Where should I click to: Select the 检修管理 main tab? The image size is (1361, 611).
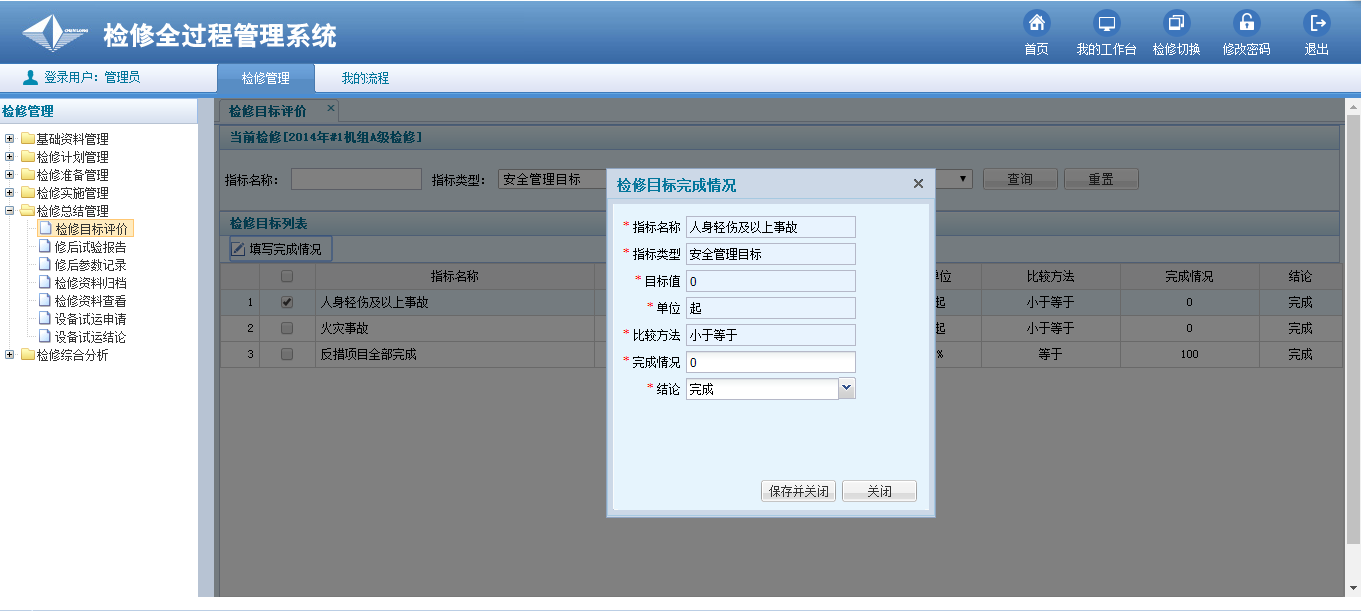coord(266,78)
